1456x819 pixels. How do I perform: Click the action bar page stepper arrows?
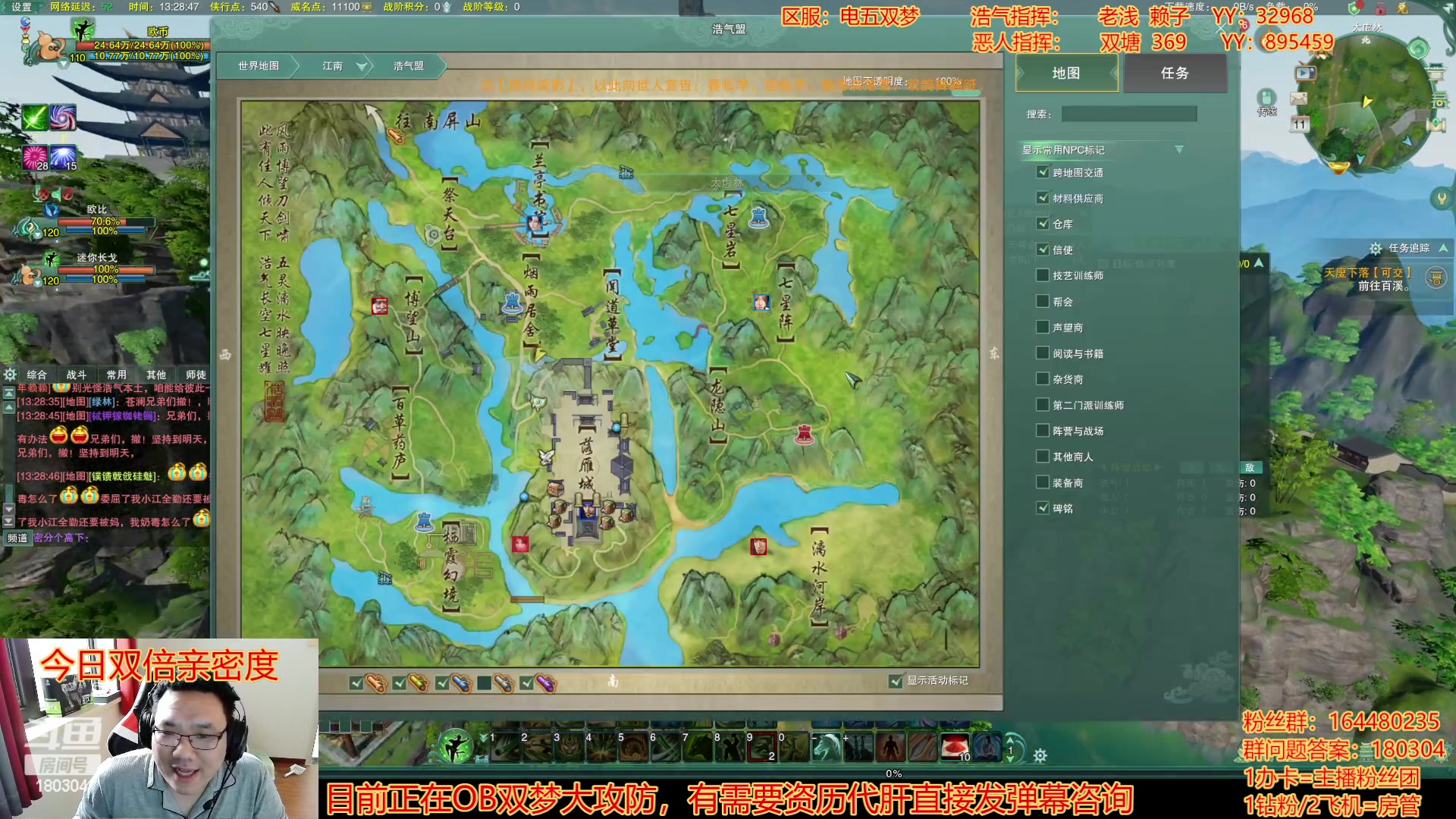coord(1010,749)
